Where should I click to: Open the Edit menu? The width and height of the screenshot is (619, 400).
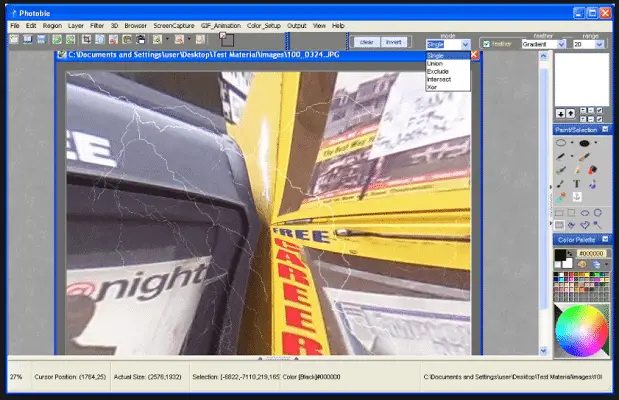[31, 26]
